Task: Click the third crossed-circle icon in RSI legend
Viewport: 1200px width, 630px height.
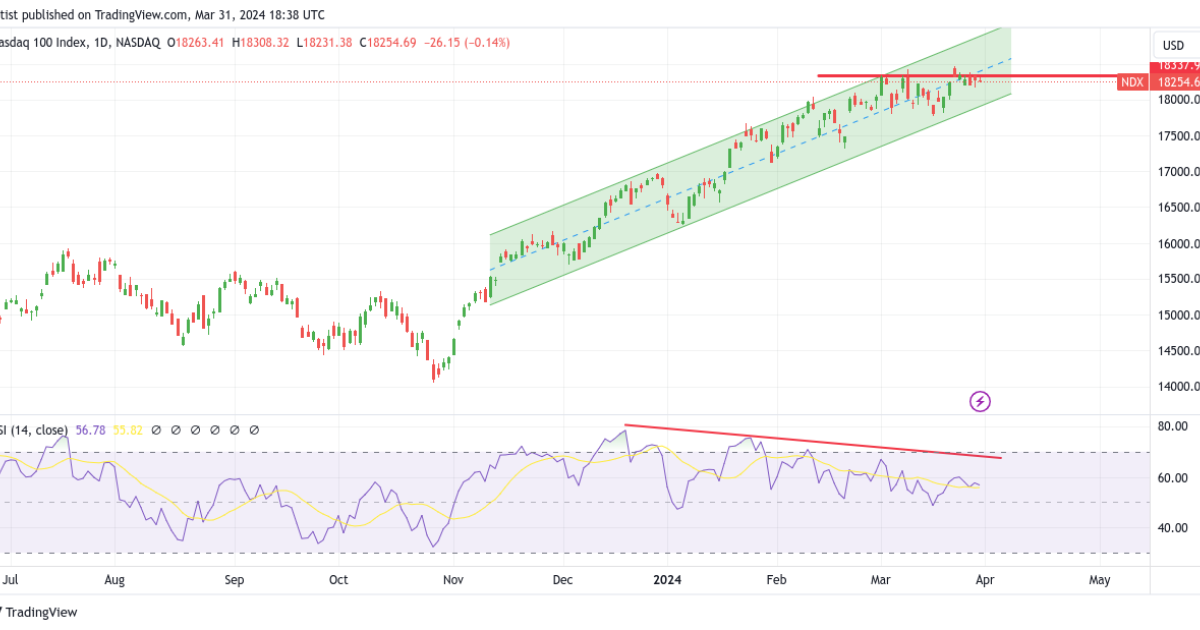Action: tap(196, 430)
